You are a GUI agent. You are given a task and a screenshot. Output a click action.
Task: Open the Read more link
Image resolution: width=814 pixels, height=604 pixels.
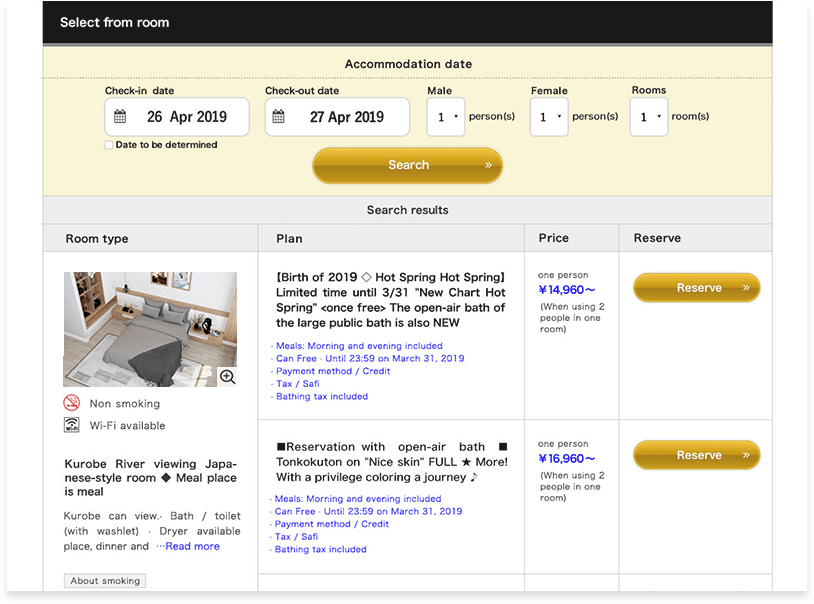coord(192,546)
